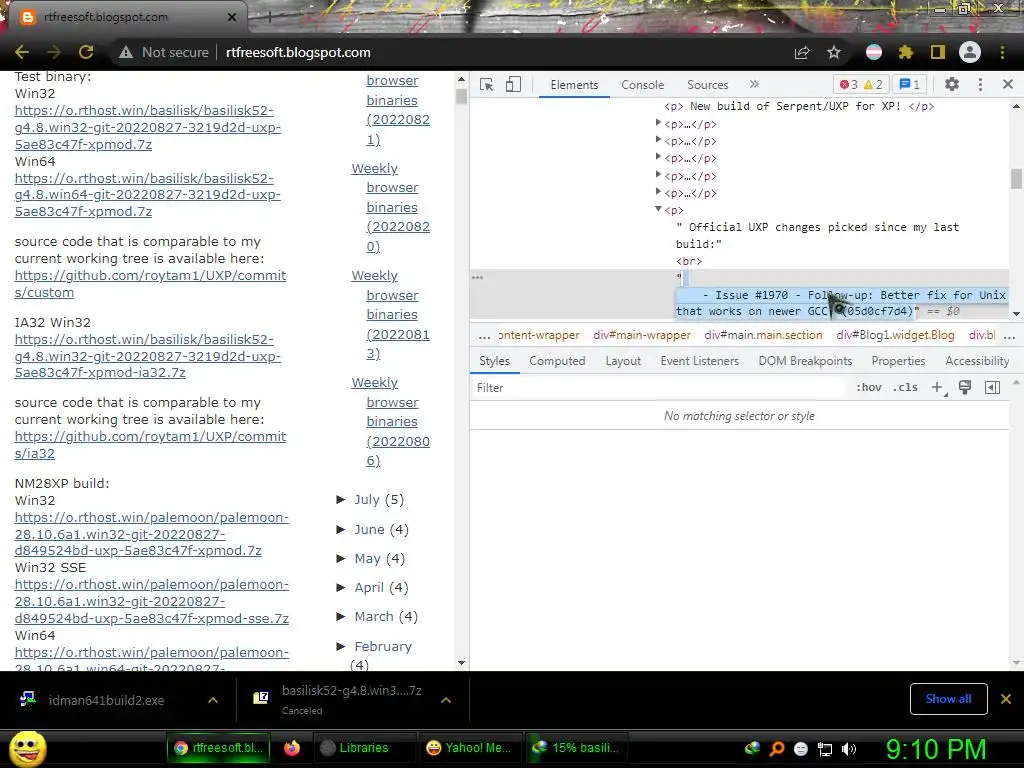Bookmark this page with the star
The image size is (1024, 768).
click(834, 52)
